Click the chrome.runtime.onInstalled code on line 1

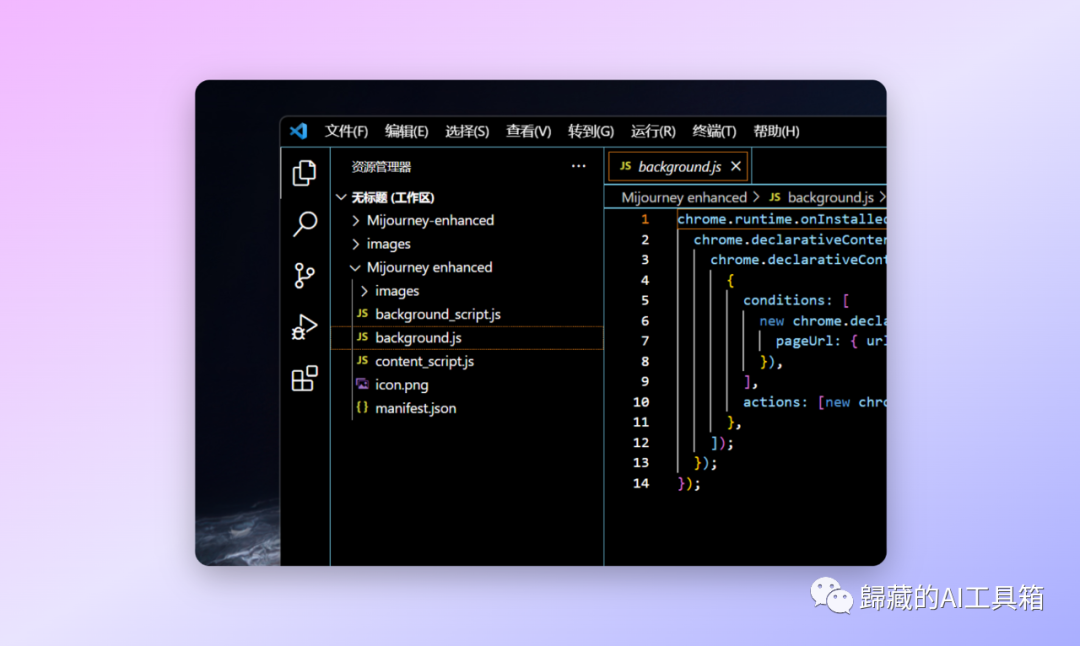click(781, 219)
